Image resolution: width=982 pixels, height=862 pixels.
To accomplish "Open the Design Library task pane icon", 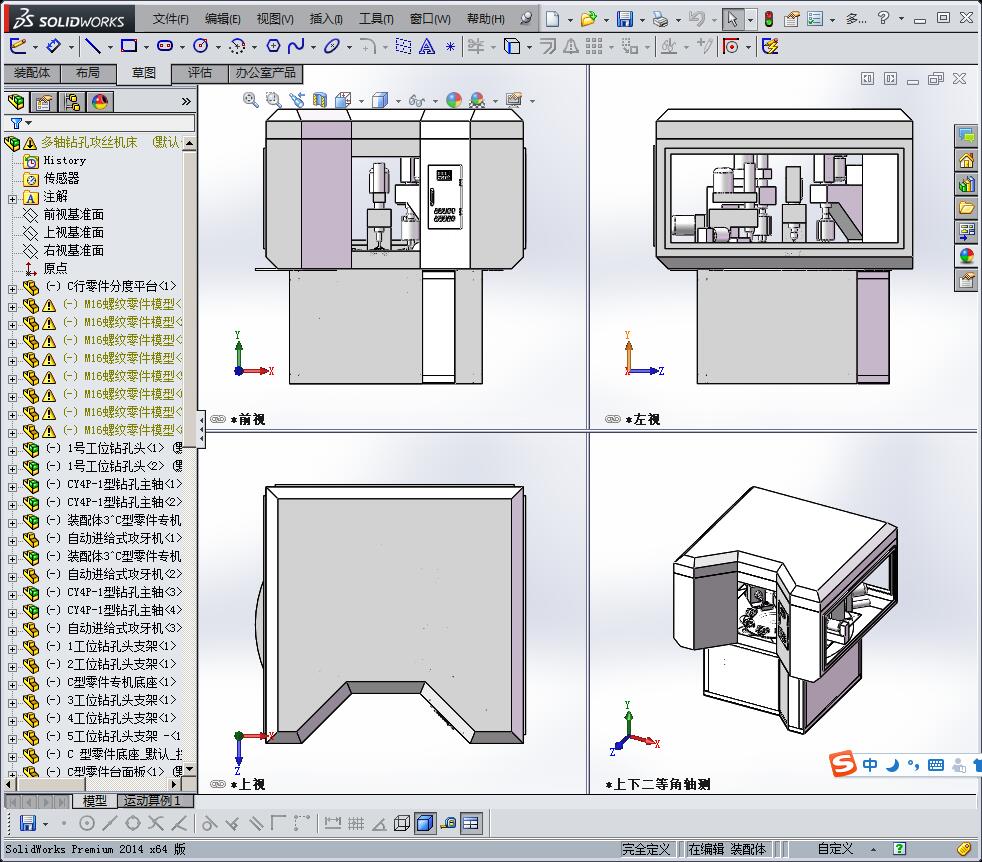I will [966, 184].
